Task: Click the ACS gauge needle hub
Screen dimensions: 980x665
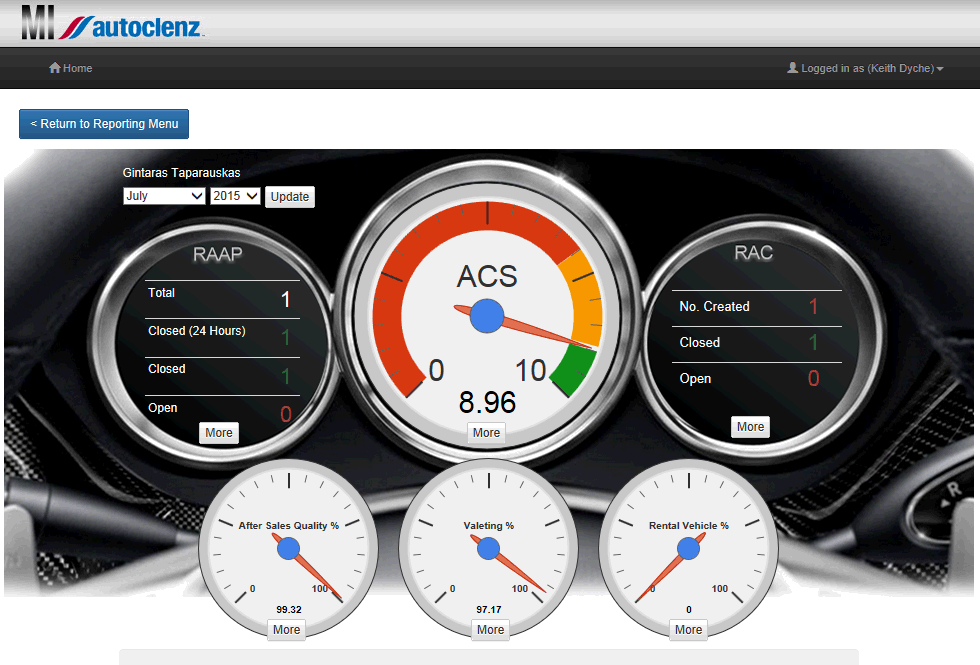Action: [487, 316]
